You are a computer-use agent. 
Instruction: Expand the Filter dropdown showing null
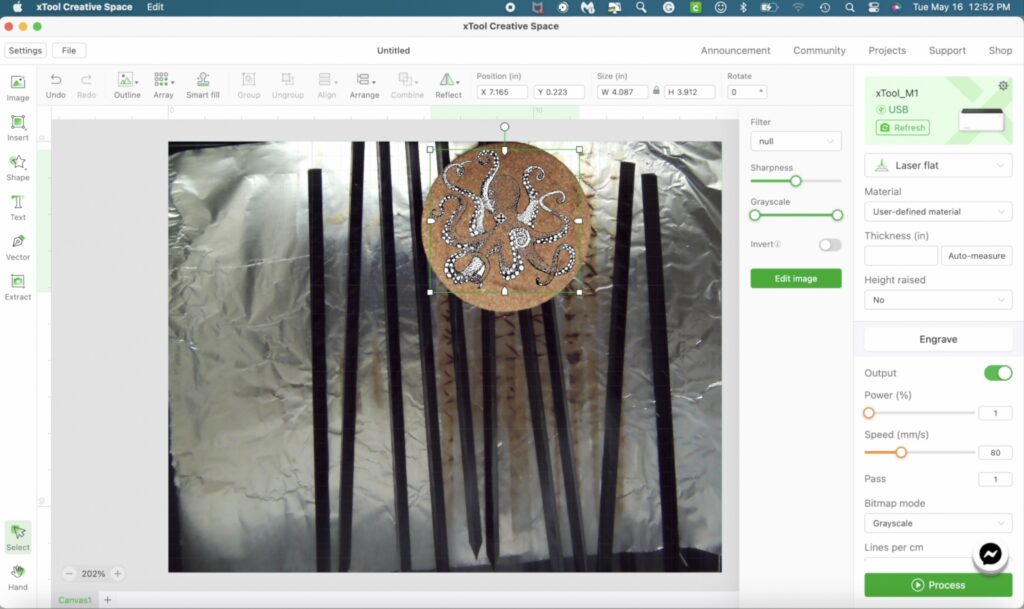[x=795, y=141]
